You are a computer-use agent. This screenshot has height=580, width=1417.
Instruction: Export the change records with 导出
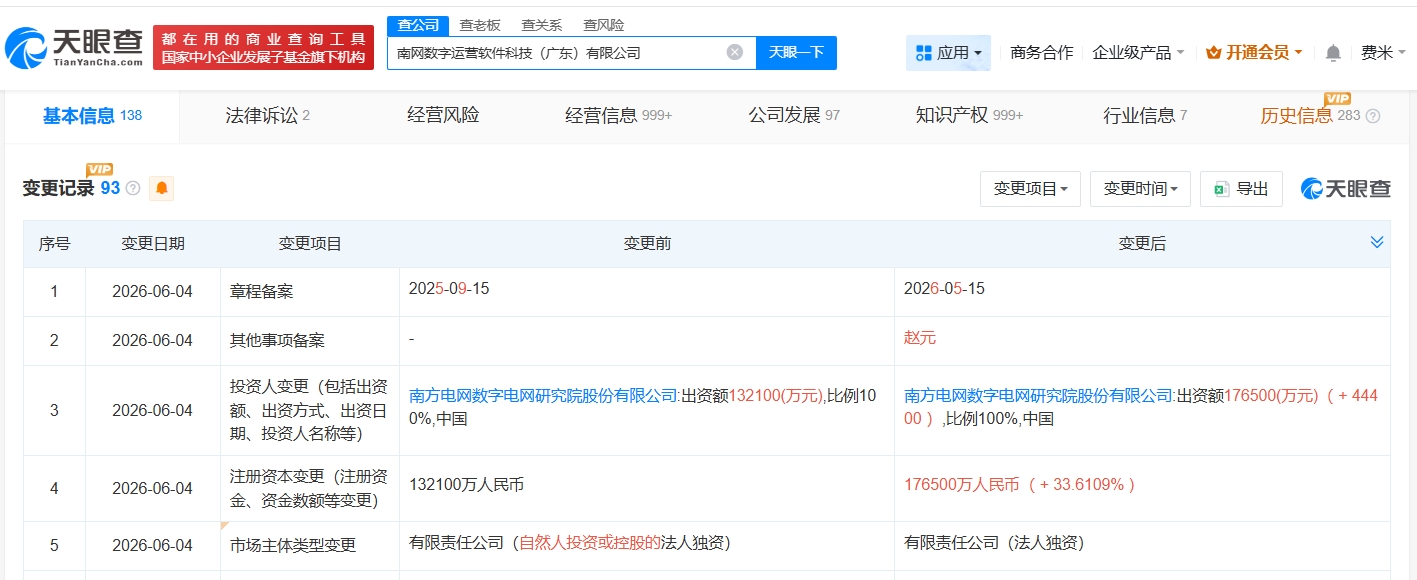1241,188
